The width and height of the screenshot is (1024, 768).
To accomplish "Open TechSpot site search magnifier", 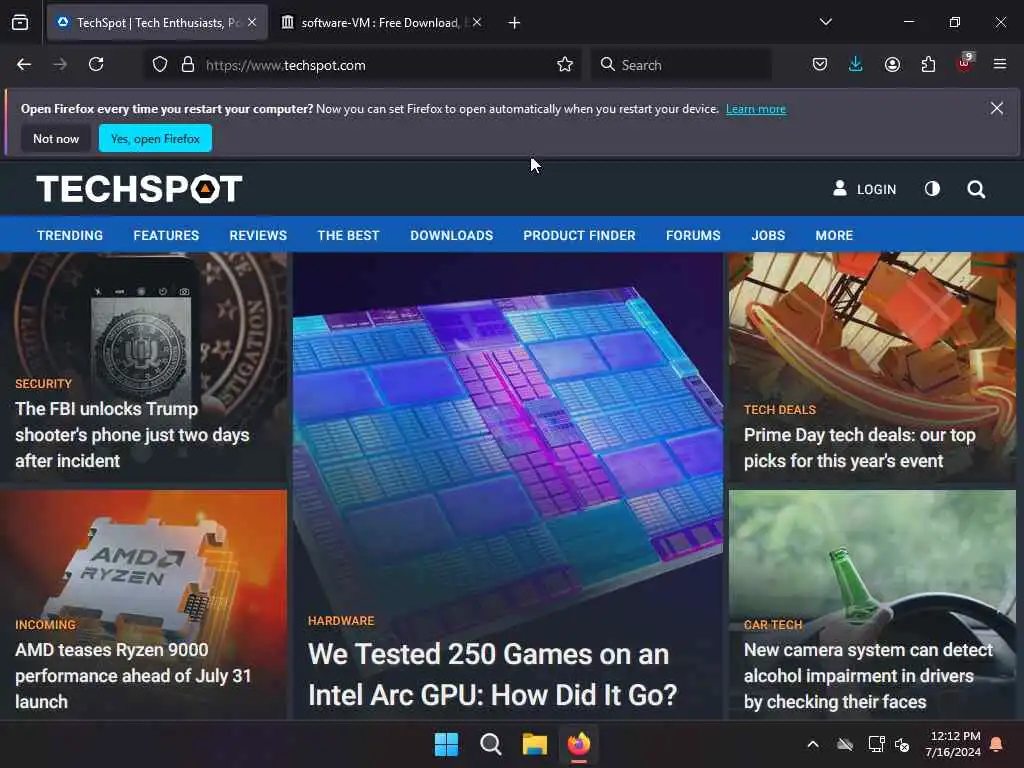I will pos(976,189).
